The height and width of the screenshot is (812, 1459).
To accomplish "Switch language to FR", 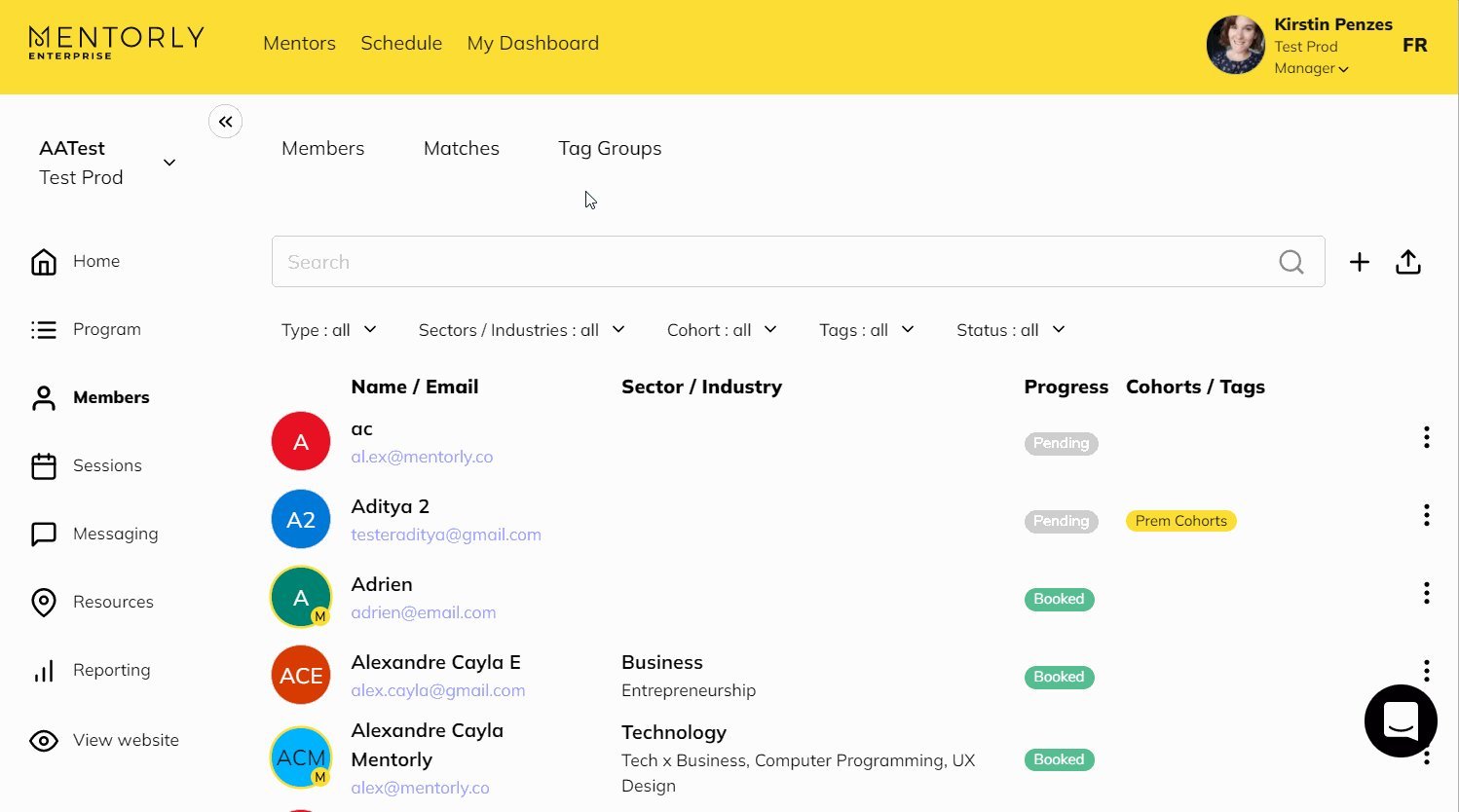I will (1414, 45).
